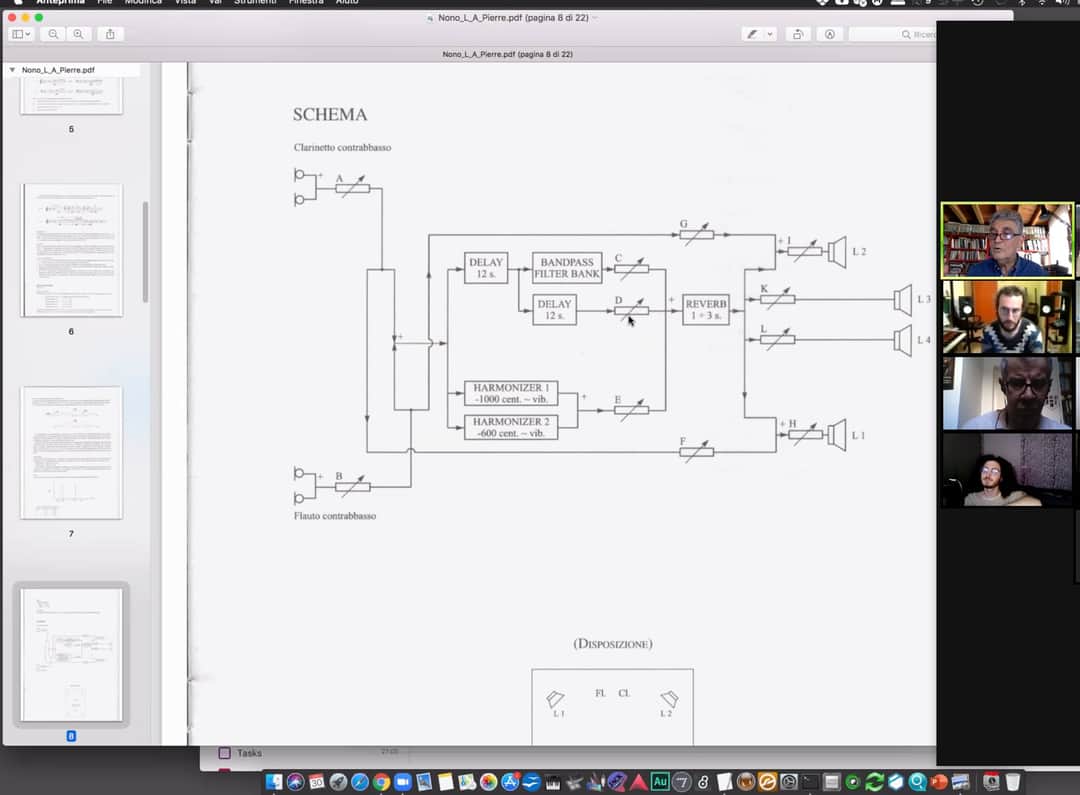The width and height of the screenshot is (1080, 795).
Task: Open PowerPoint from the Dock
Action: point(939,781)
